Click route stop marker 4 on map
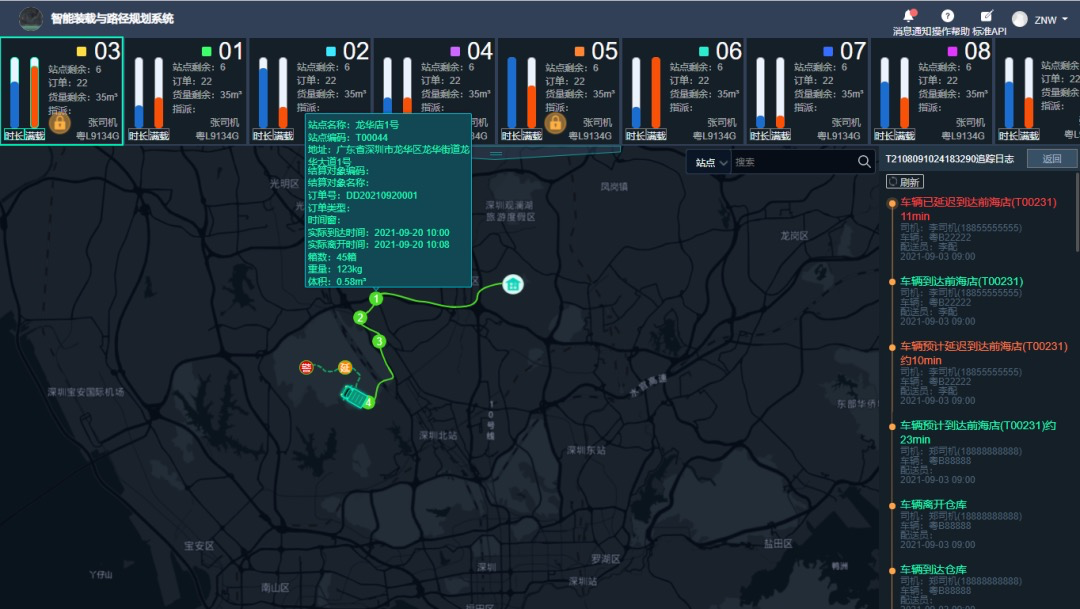Screen dimensions: 1080x609 coord(370,402)
